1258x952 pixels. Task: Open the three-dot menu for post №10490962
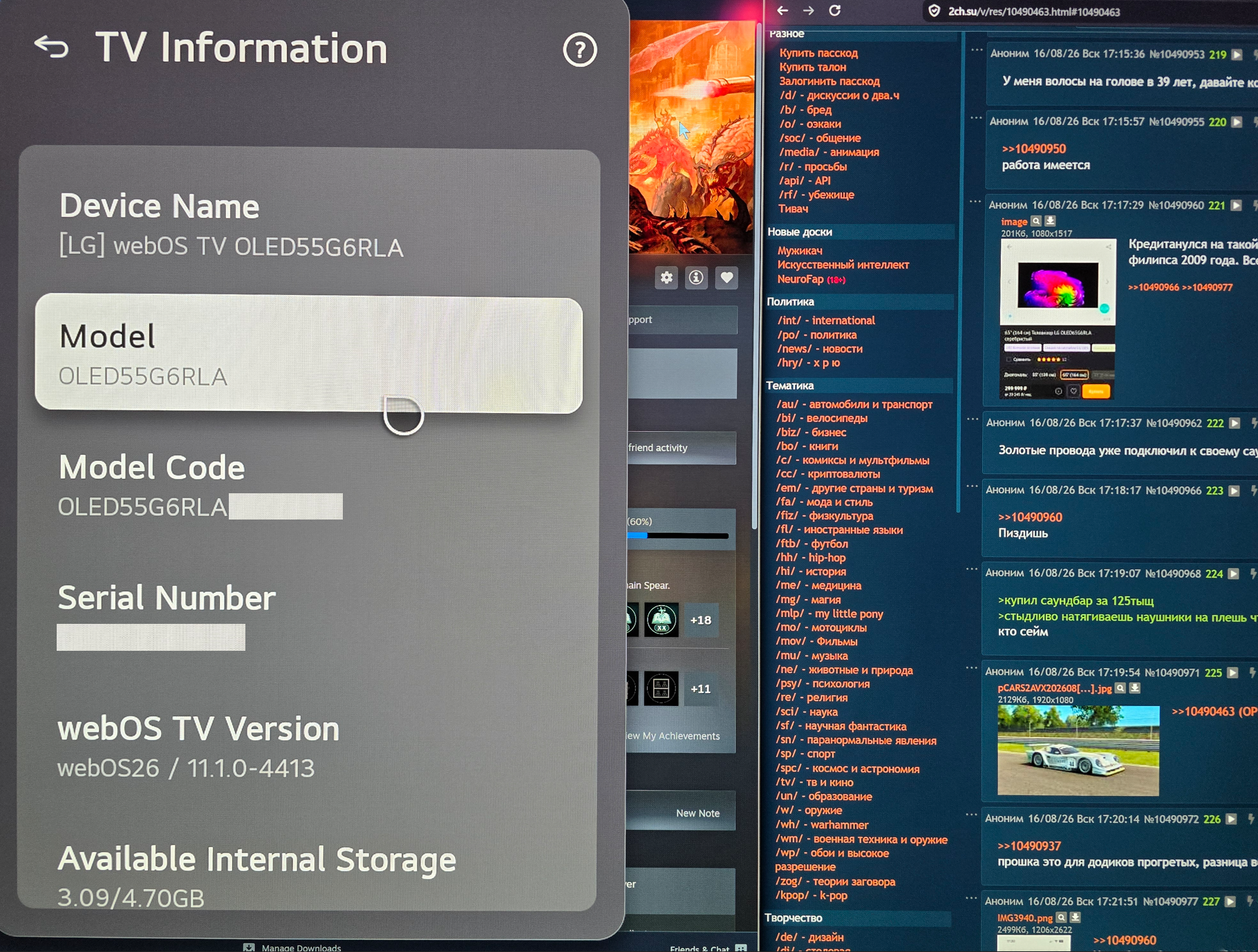pos(973,419)
